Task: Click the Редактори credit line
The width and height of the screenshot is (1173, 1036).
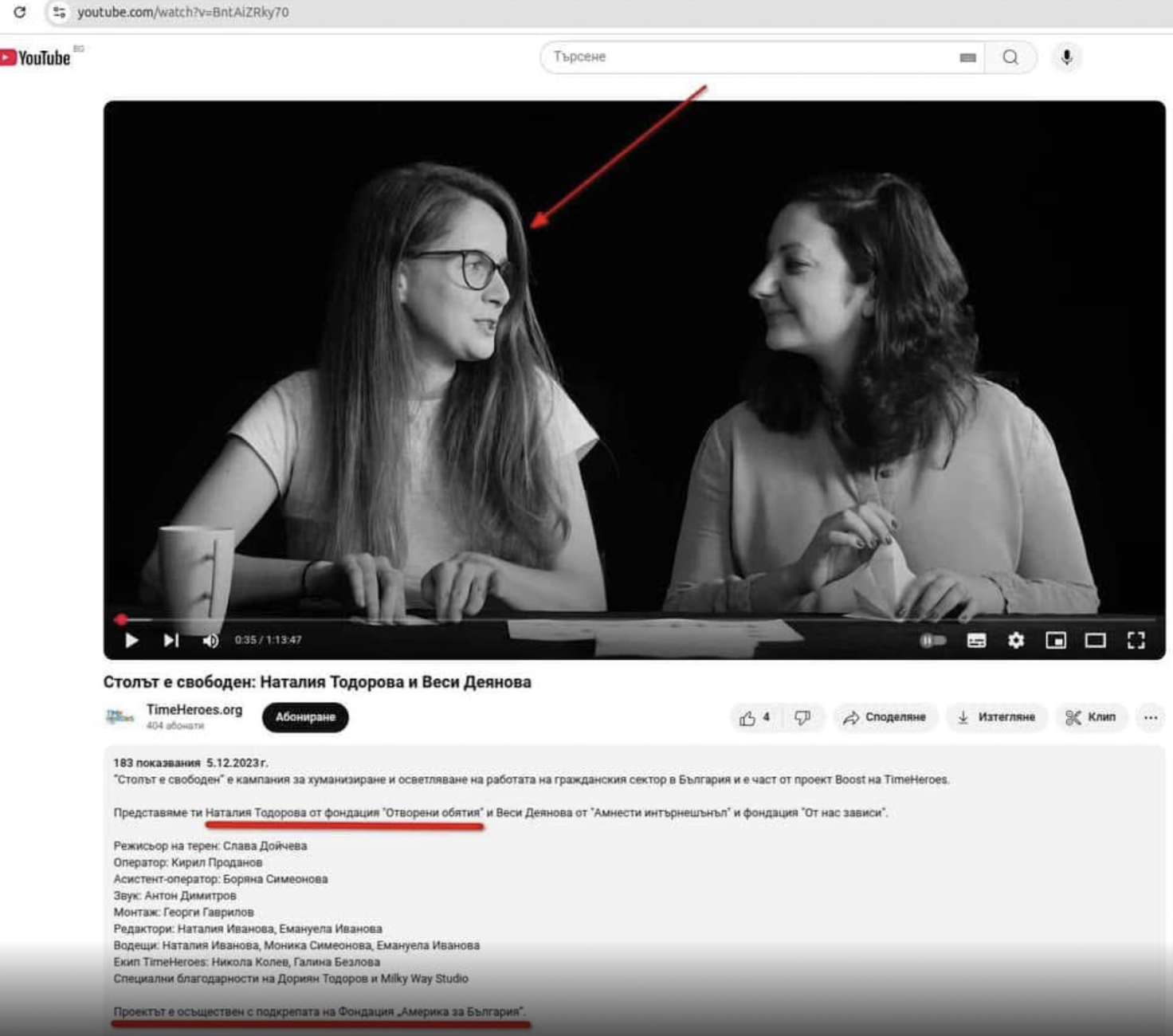Action: point(248,929)
